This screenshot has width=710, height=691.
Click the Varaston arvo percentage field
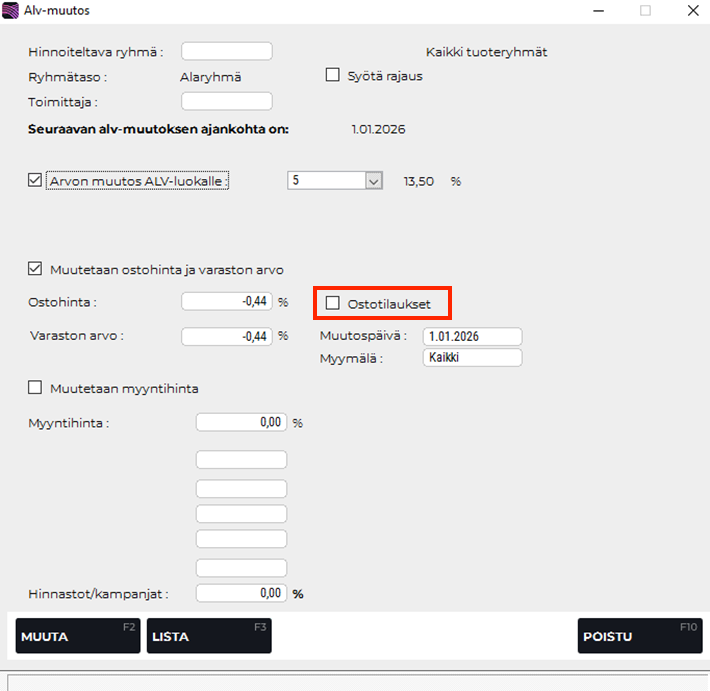click(x=227, y=336)
